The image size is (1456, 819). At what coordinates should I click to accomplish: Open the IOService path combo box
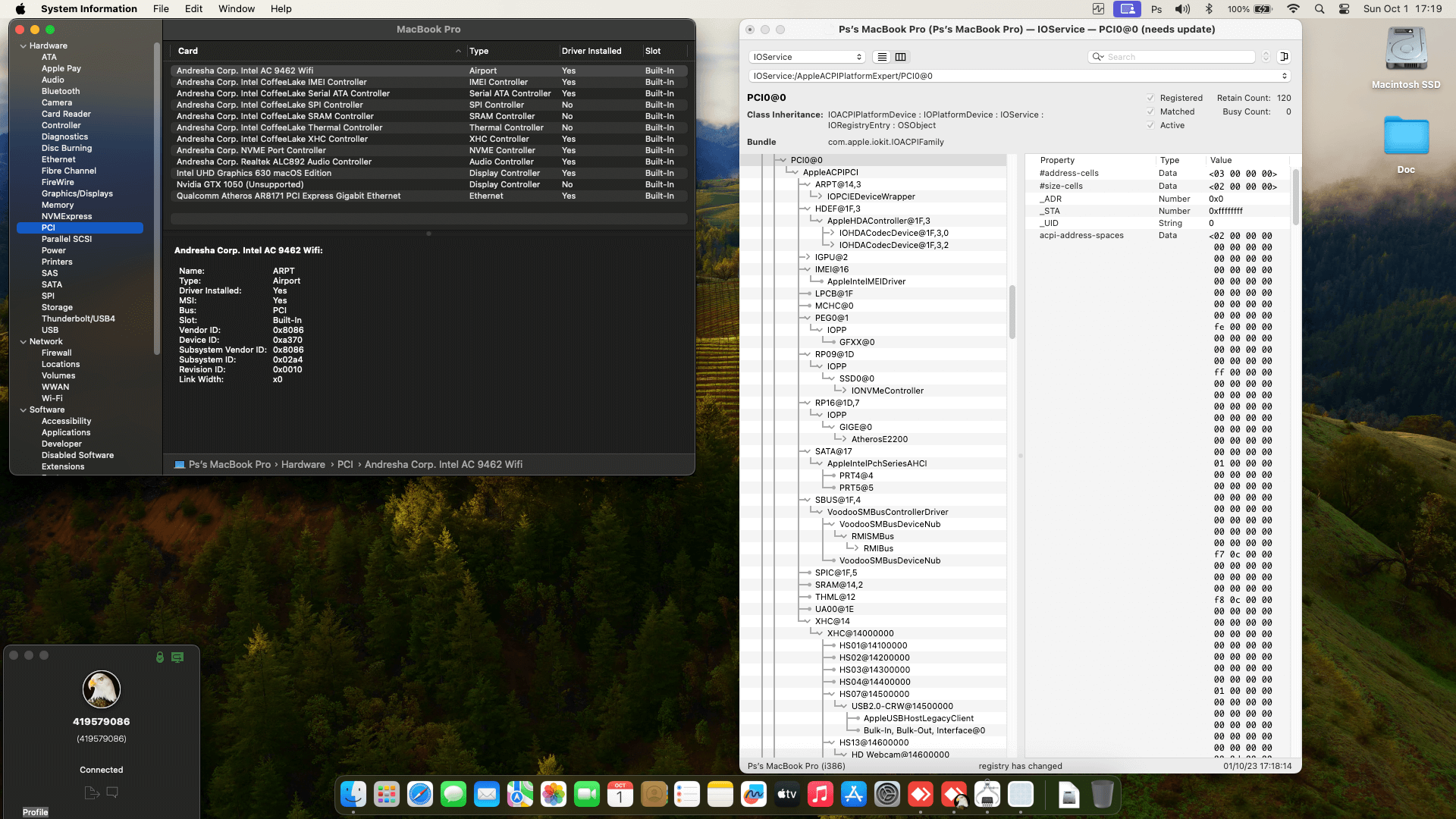tap(1019, 76)
